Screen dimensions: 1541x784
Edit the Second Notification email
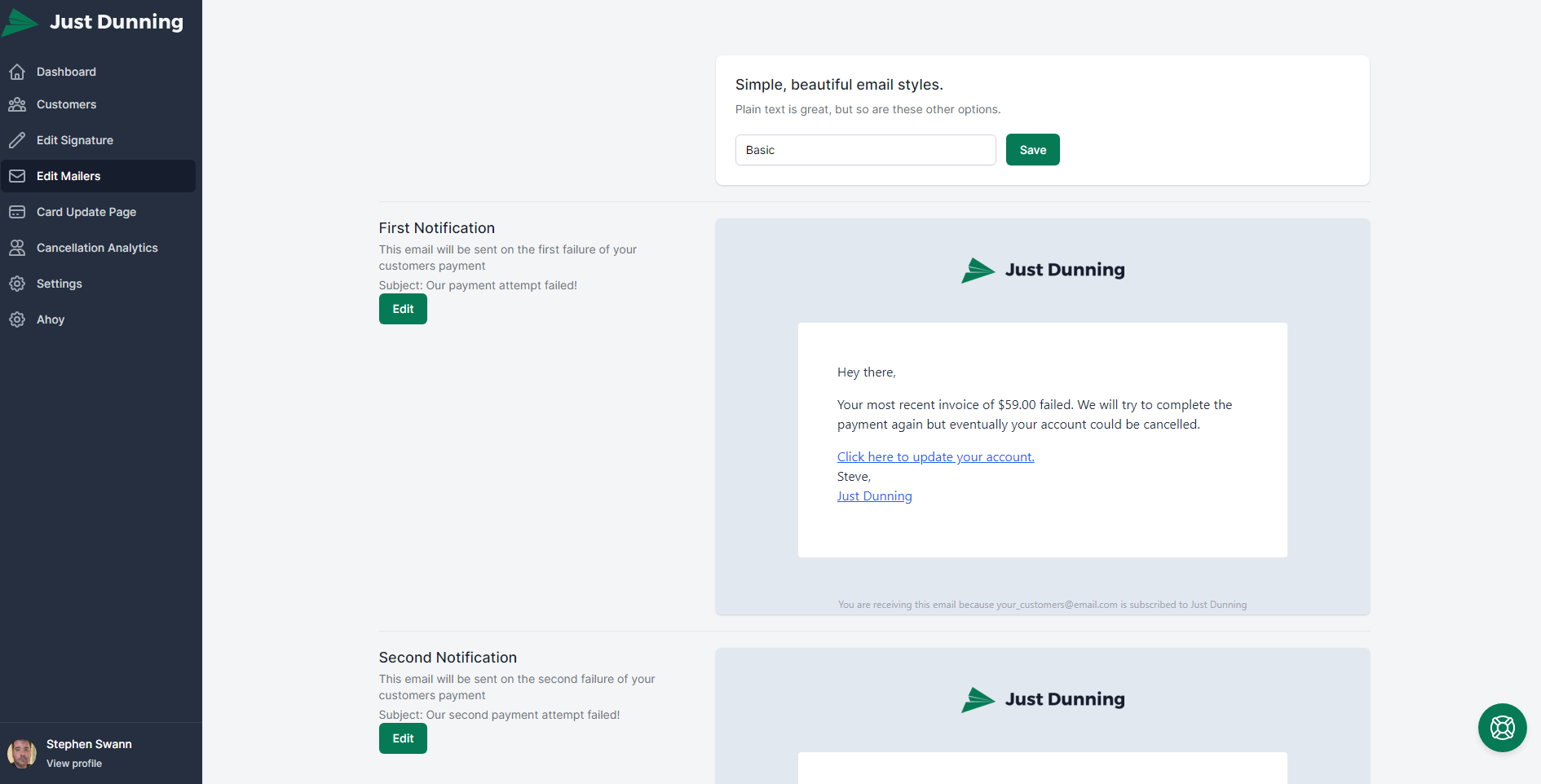click(x=403, y=738)
